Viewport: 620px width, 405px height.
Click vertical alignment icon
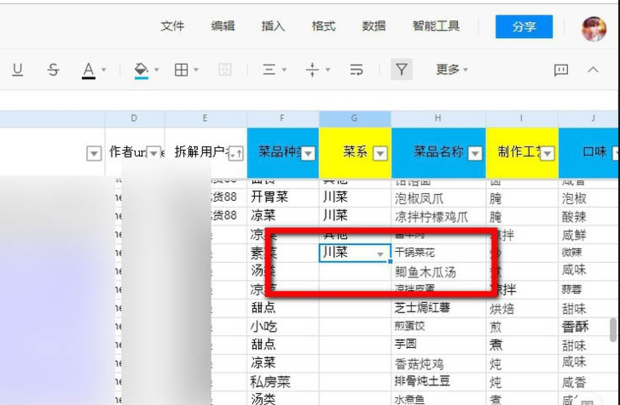click(312, 70)
